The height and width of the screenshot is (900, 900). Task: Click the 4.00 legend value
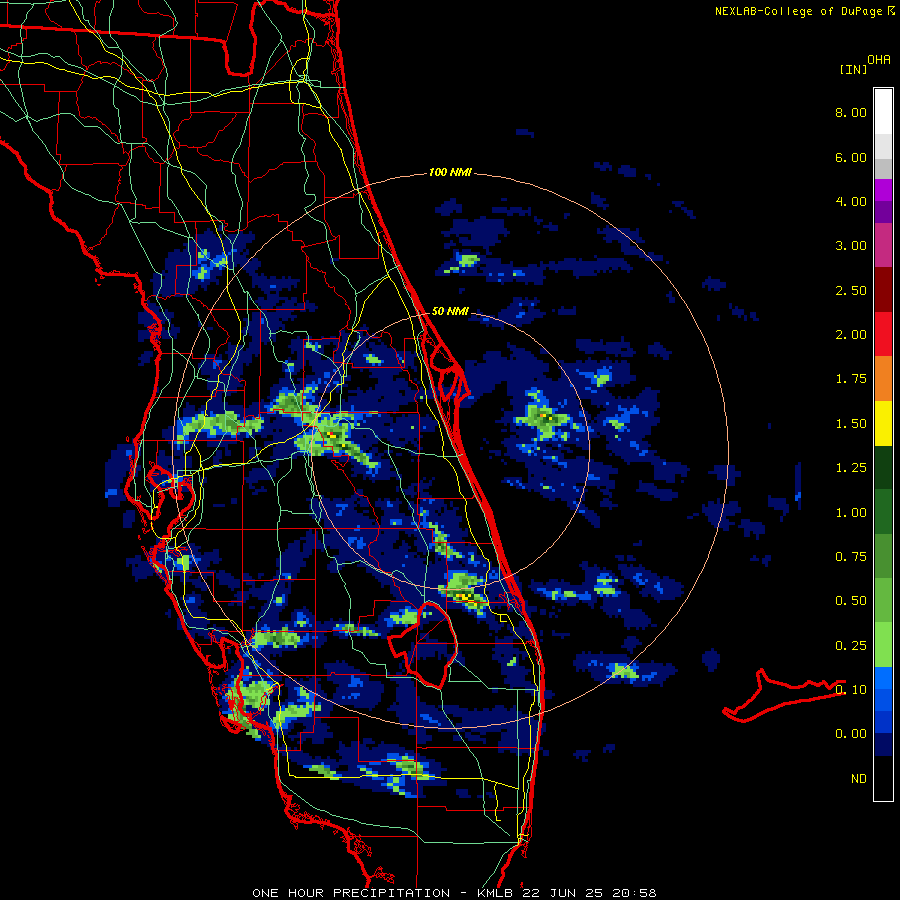tap(851, 201)
